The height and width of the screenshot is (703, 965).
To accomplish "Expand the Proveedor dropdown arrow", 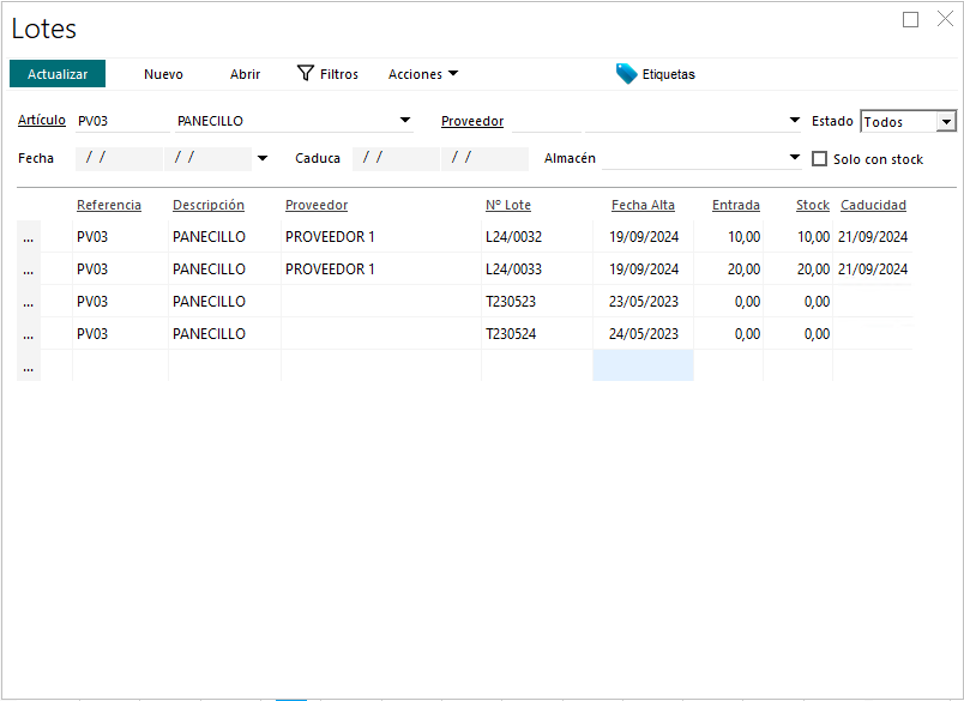I will pos(795,120).
